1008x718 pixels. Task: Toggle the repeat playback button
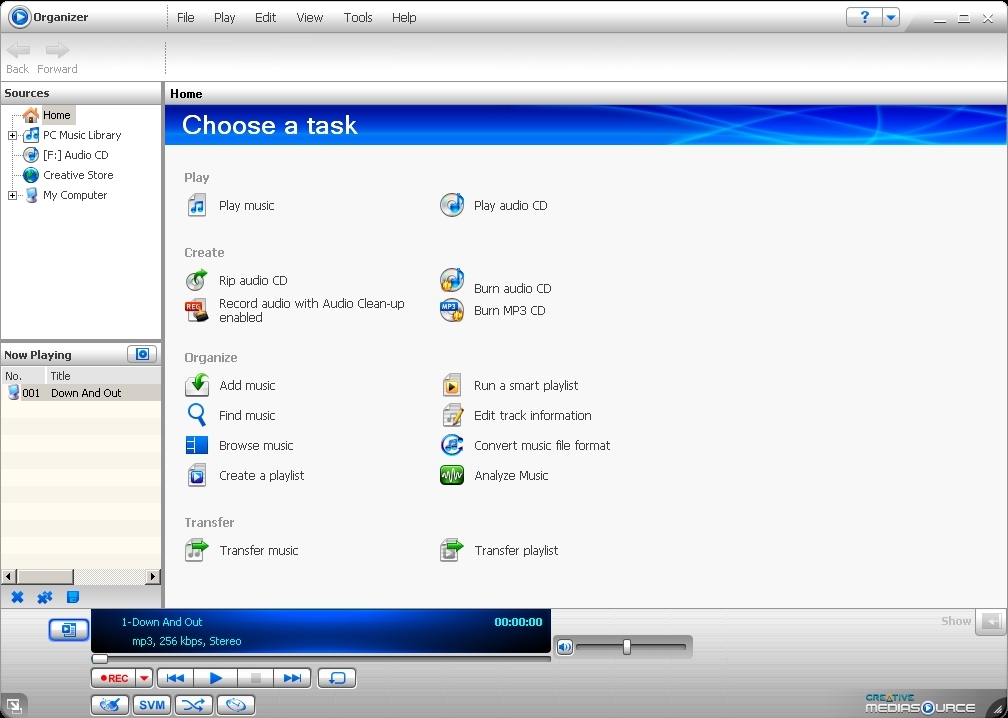pos(337,678)
